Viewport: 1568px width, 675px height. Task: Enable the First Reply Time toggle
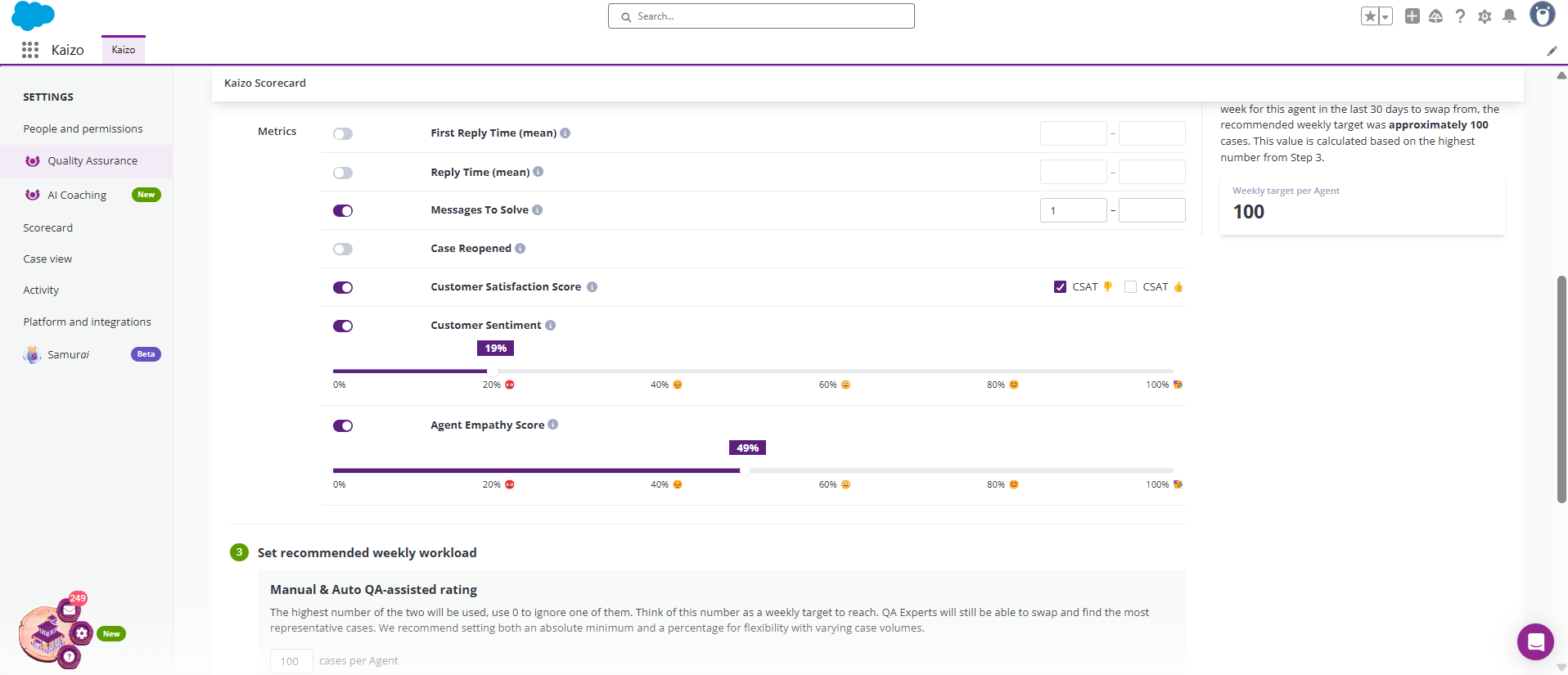343,133
